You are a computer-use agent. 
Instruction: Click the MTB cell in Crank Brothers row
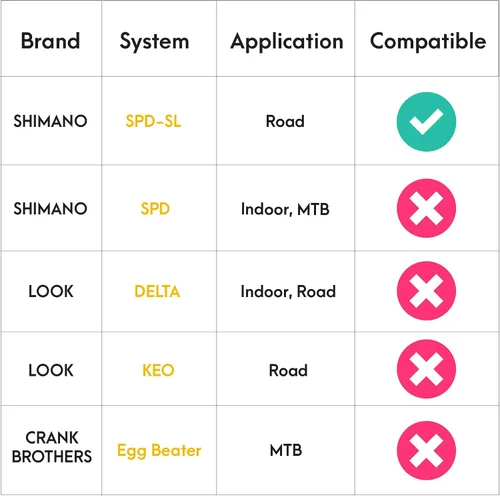(286, 450)
